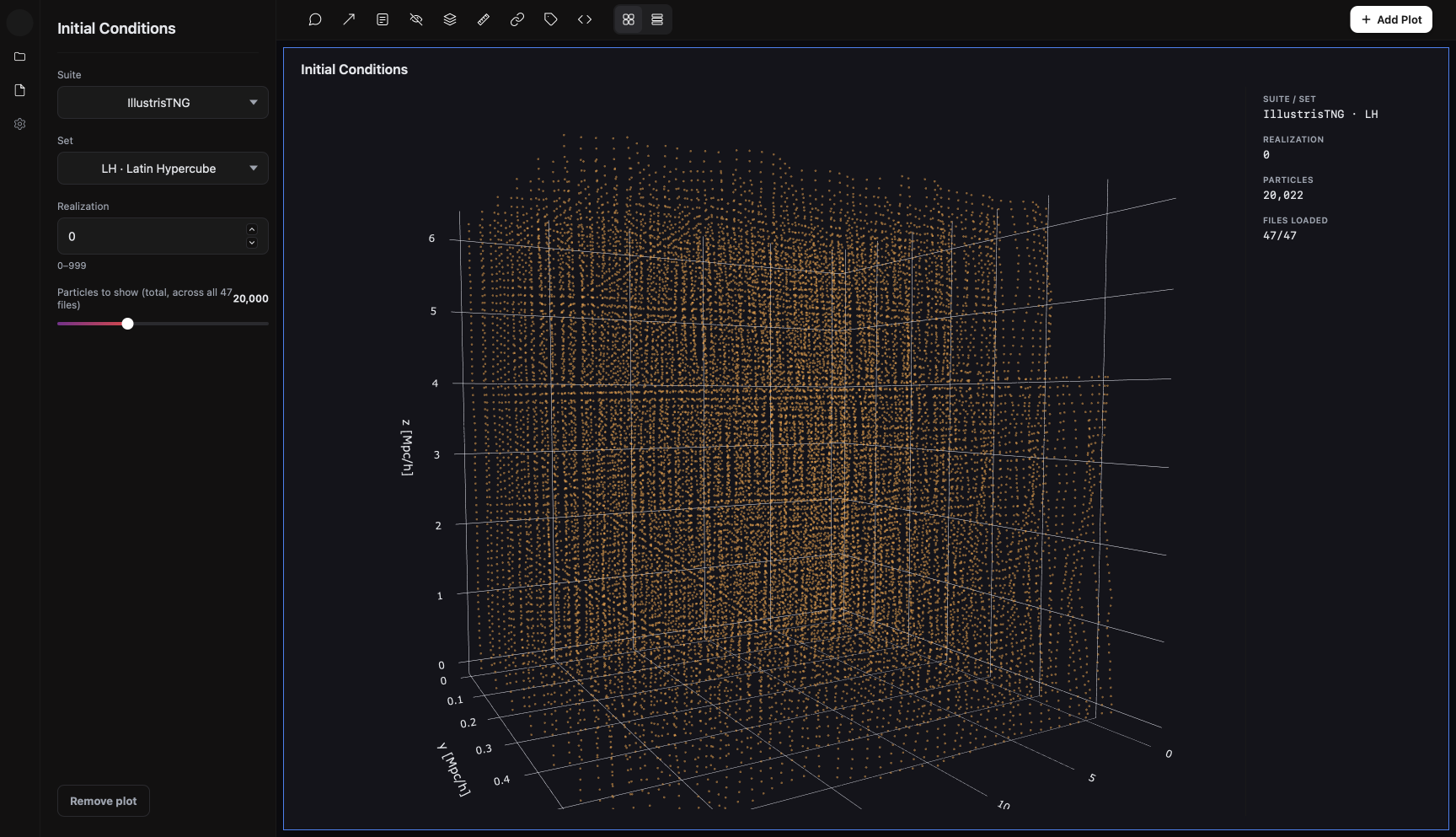Open the notes document tool
Screen dimensions: 1456x837
pyautogui.click(x=383, y=19)
